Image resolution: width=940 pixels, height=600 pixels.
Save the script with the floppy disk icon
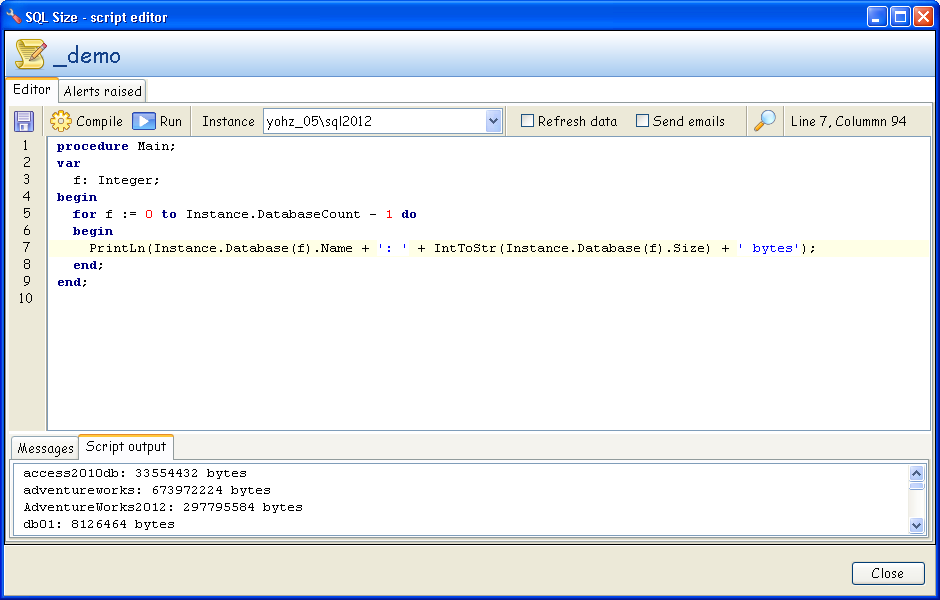click(23, 121)
